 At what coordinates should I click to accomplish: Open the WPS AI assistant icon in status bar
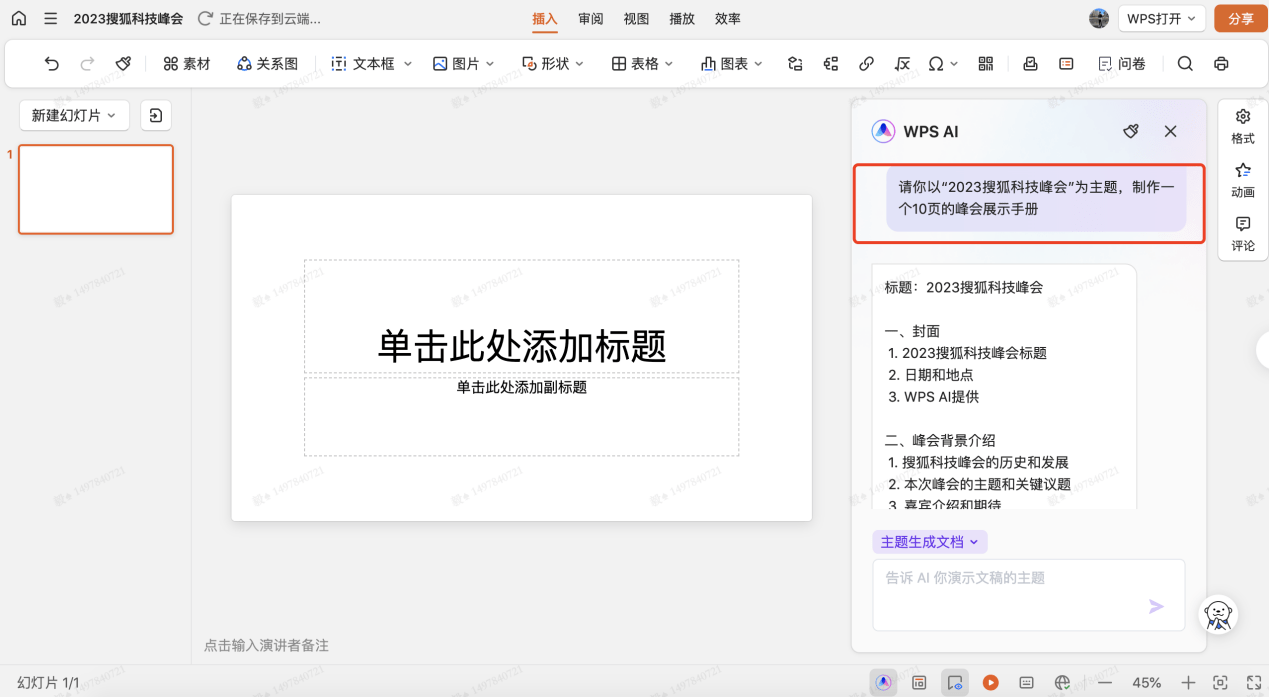883,682
